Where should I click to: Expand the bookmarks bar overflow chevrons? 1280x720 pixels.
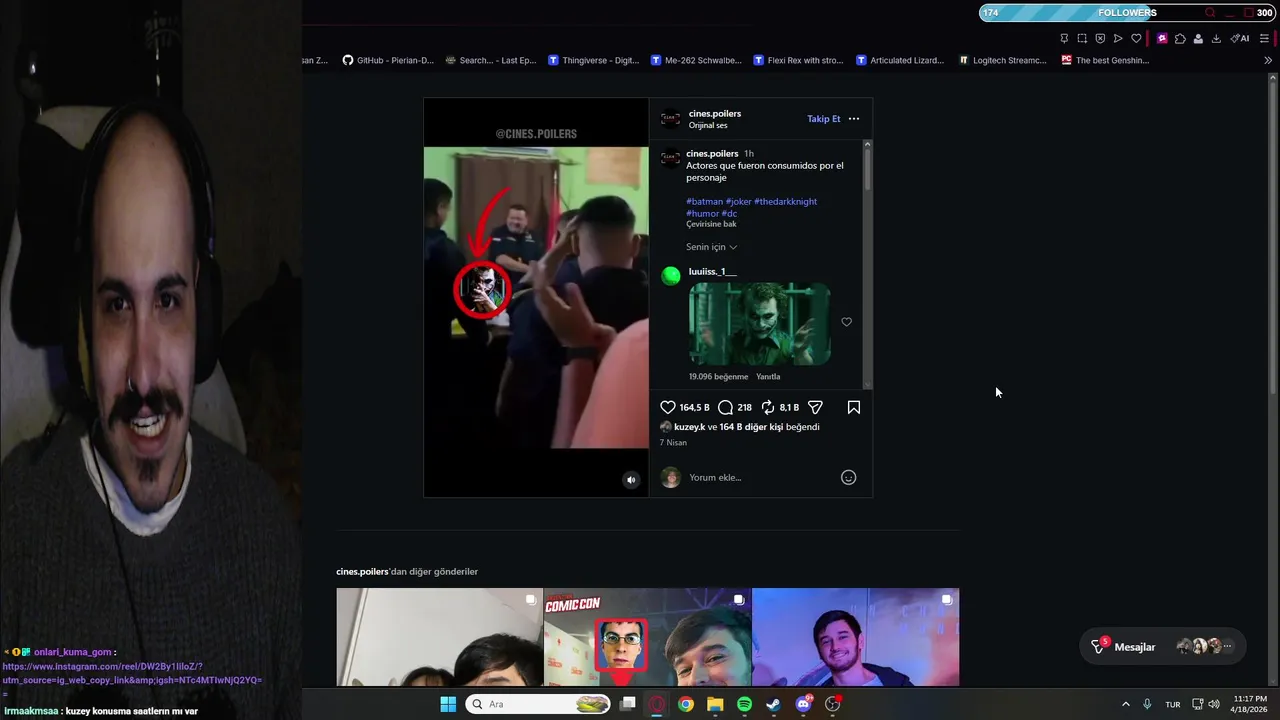point(1268,60)
